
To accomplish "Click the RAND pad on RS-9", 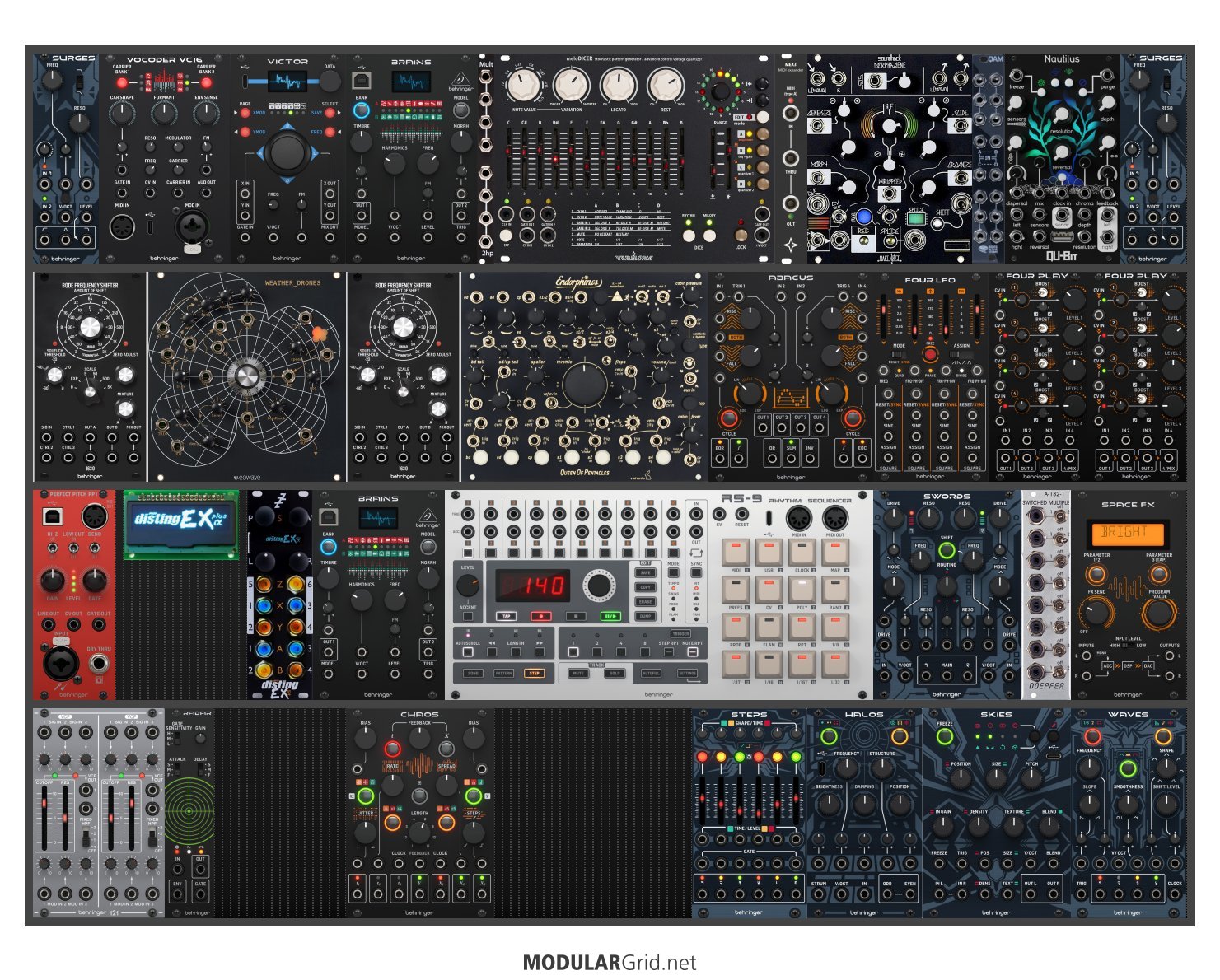I will click(835, 590).
